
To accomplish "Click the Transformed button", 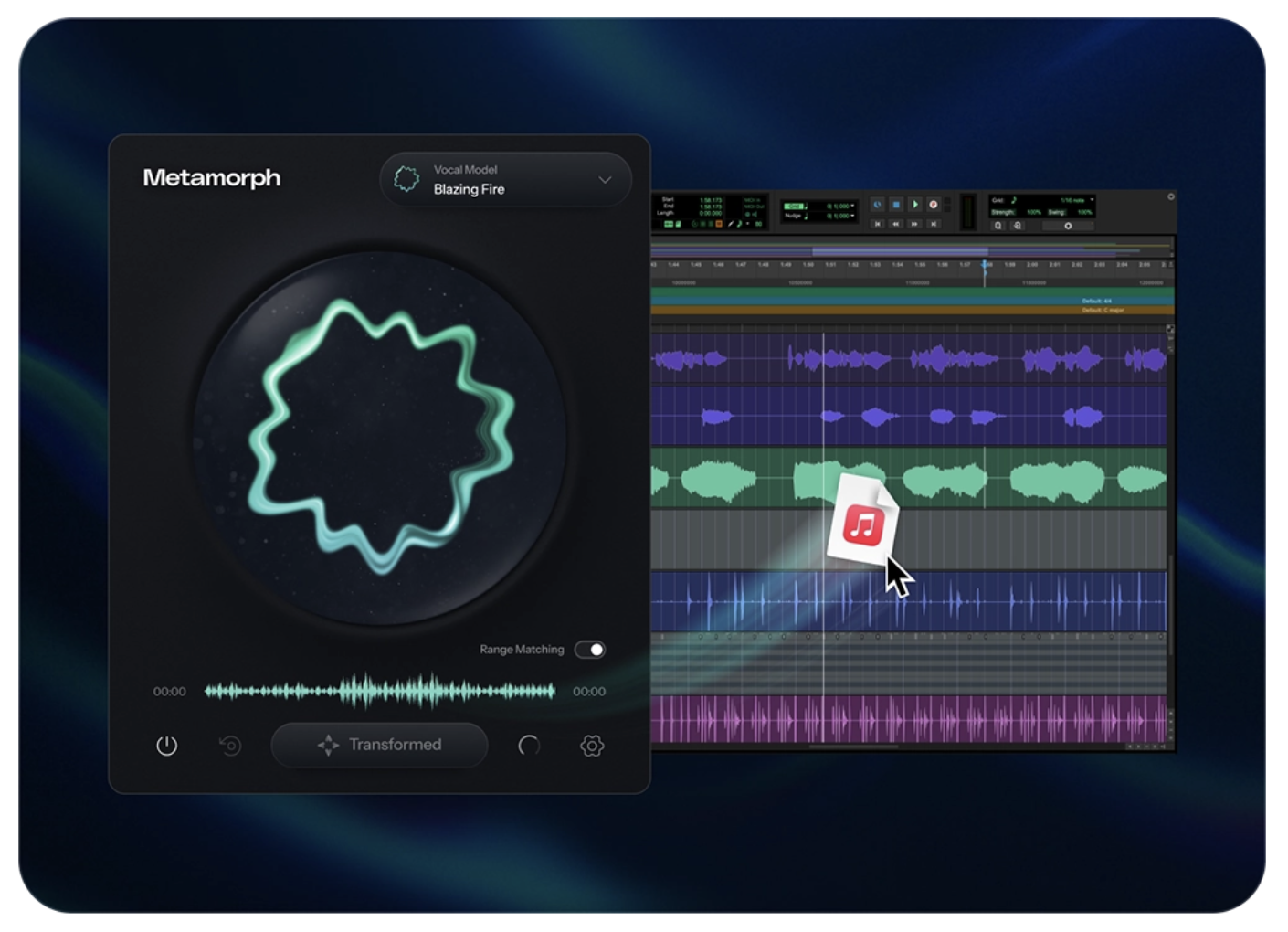I will click(x=379, y=745).
